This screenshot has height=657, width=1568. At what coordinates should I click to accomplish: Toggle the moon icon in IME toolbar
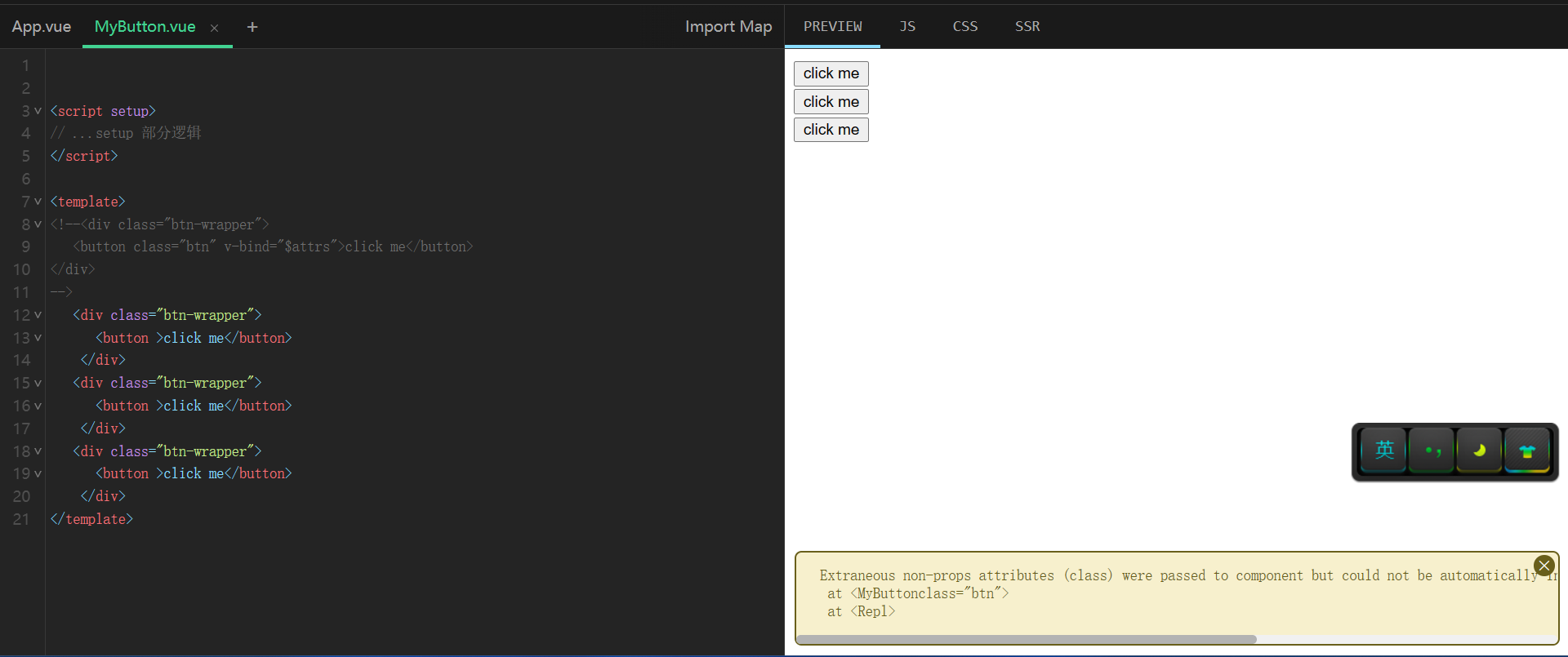coord(1479,451)
